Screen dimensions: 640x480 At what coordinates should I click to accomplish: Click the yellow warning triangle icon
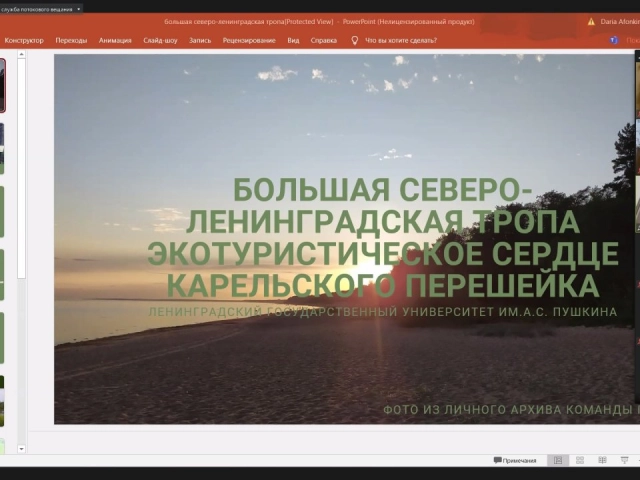591,22
